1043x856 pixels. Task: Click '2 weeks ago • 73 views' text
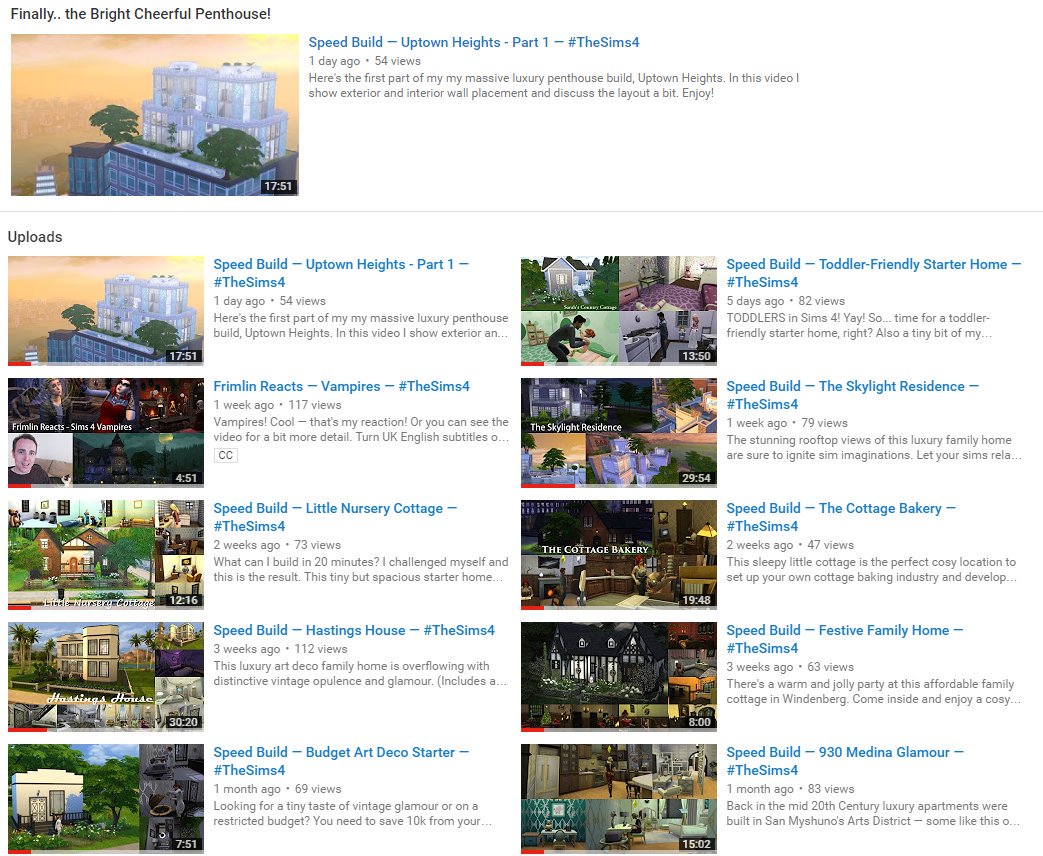pyautogui.click(x=277, y=545)
